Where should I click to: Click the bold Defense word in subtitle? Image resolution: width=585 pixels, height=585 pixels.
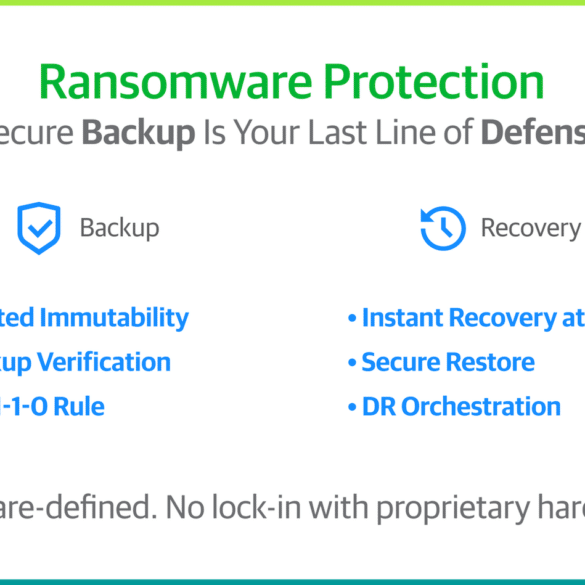click(533, 133)
